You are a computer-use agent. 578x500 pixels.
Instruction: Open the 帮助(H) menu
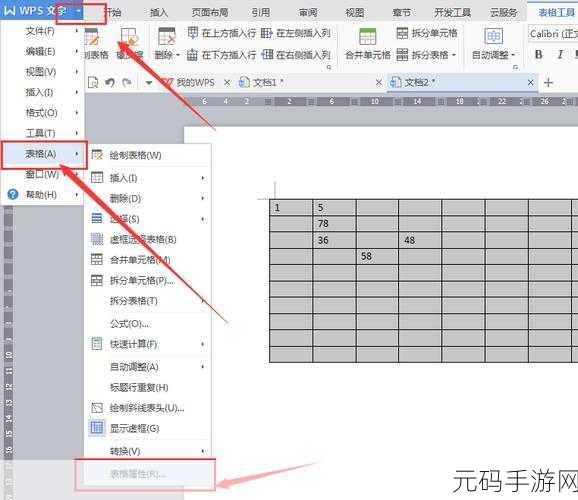pos(43,194)
